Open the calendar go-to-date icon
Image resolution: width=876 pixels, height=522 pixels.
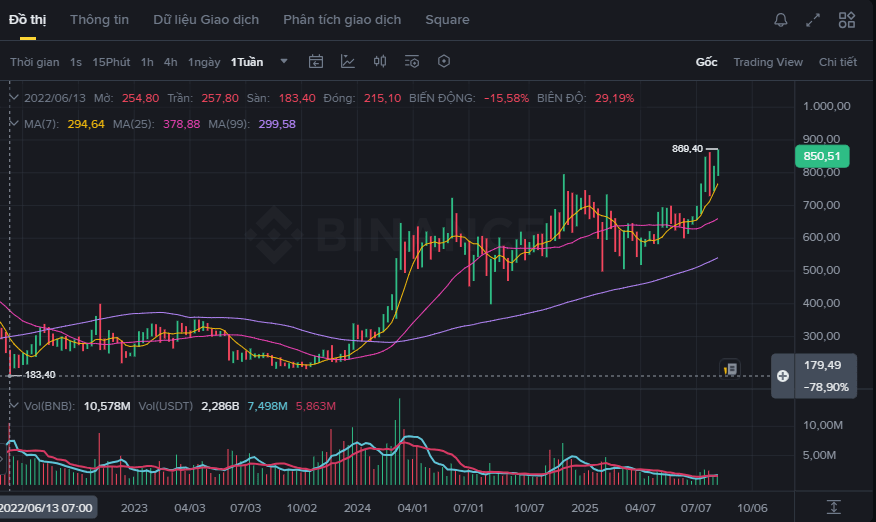[316, 61]
